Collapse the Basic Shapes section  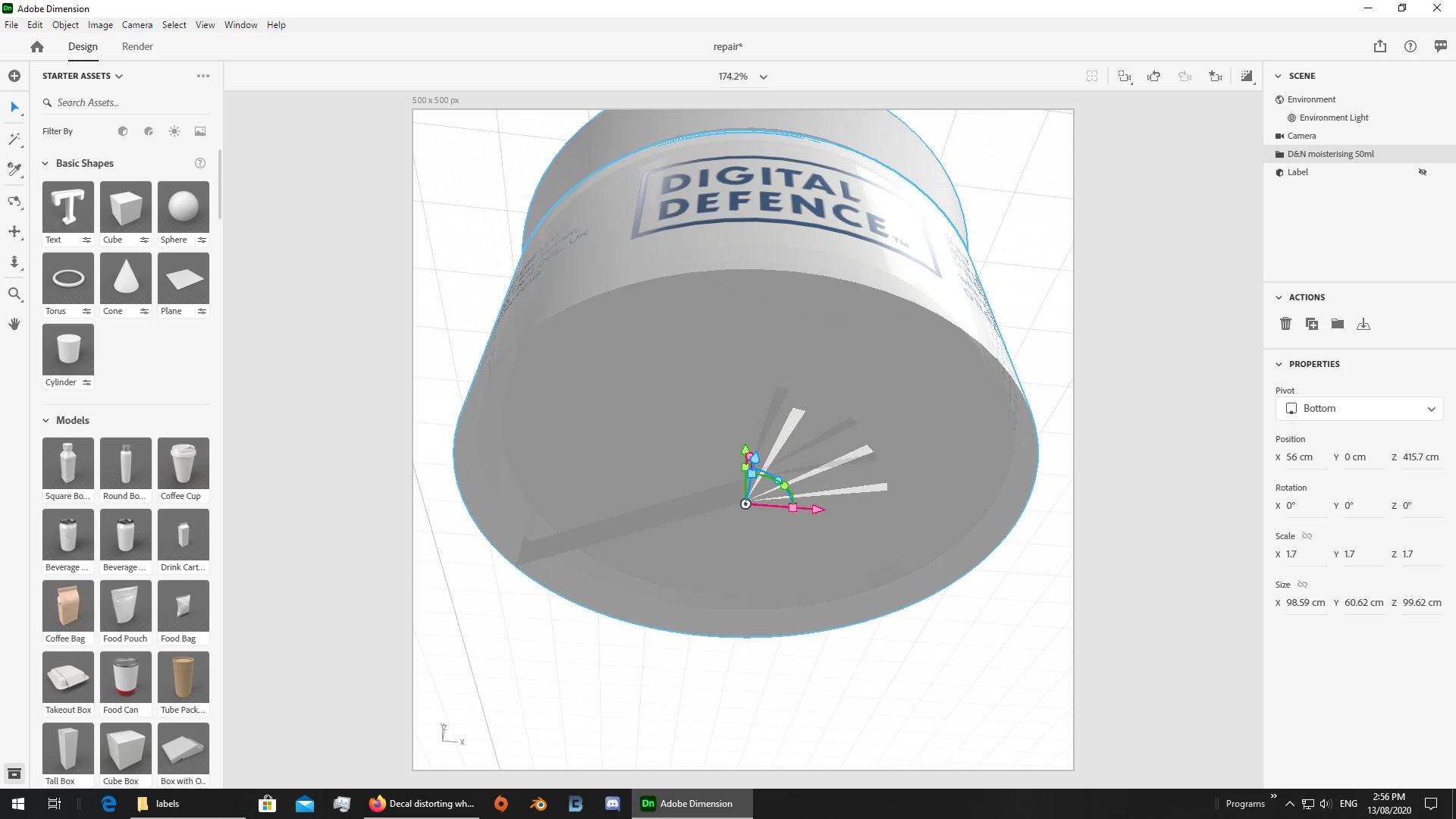45,163
